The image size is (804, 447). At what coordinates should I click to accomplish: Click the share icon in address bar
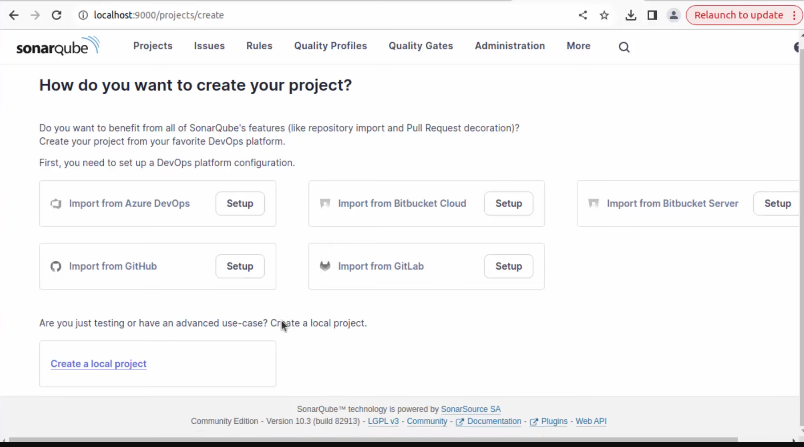tap(583, 15)
